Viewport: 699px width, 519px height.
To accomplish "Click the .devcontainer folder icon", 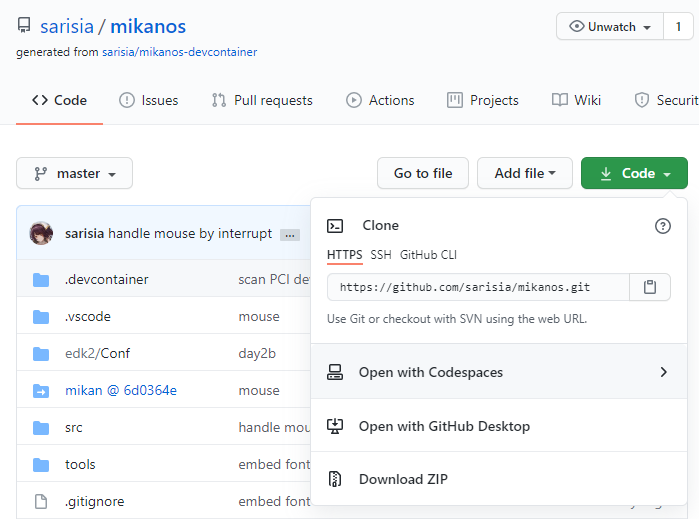I will pos(41,280).
